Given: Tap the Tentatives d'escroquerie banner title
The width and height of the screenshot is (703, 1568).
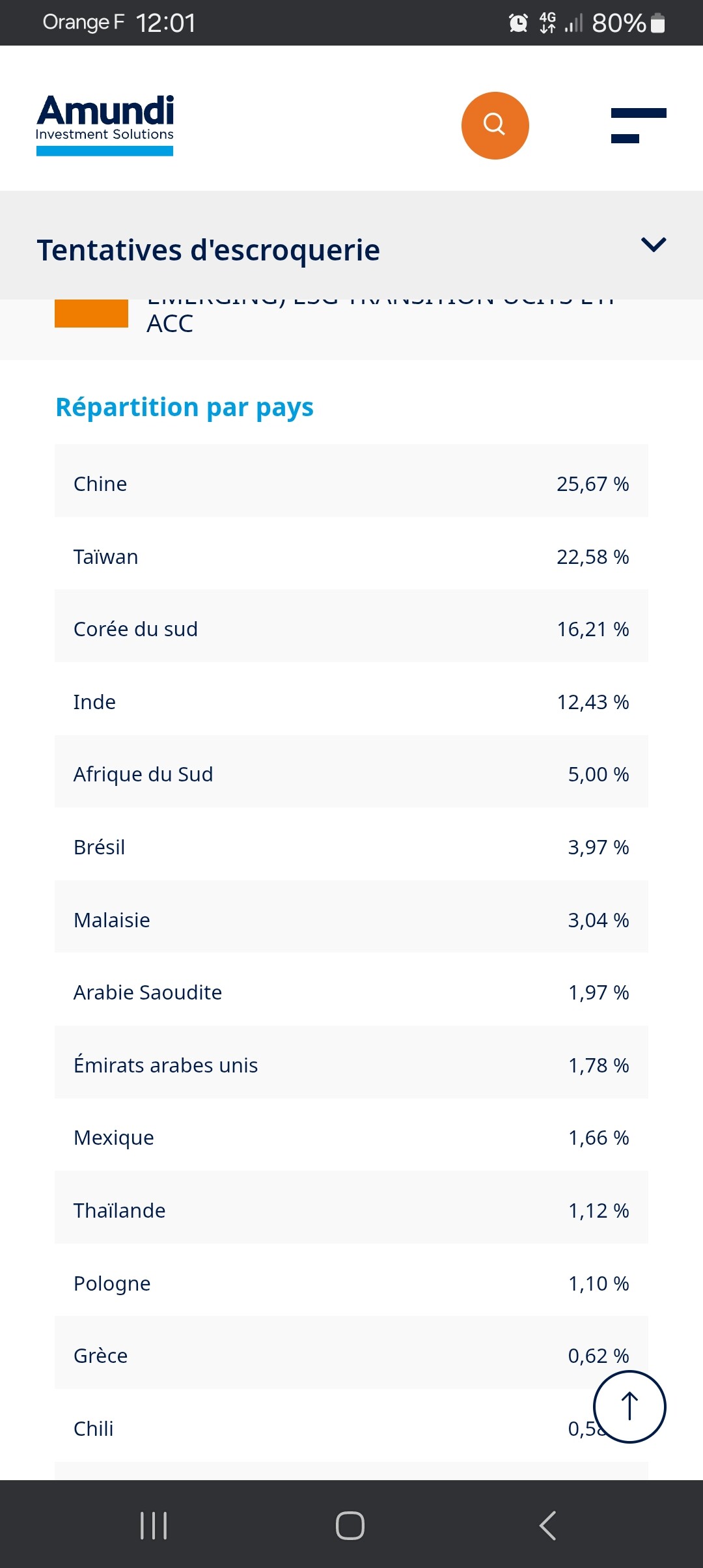Looking at the screenshot, I should pyautogui.click(x=208, y=250).
